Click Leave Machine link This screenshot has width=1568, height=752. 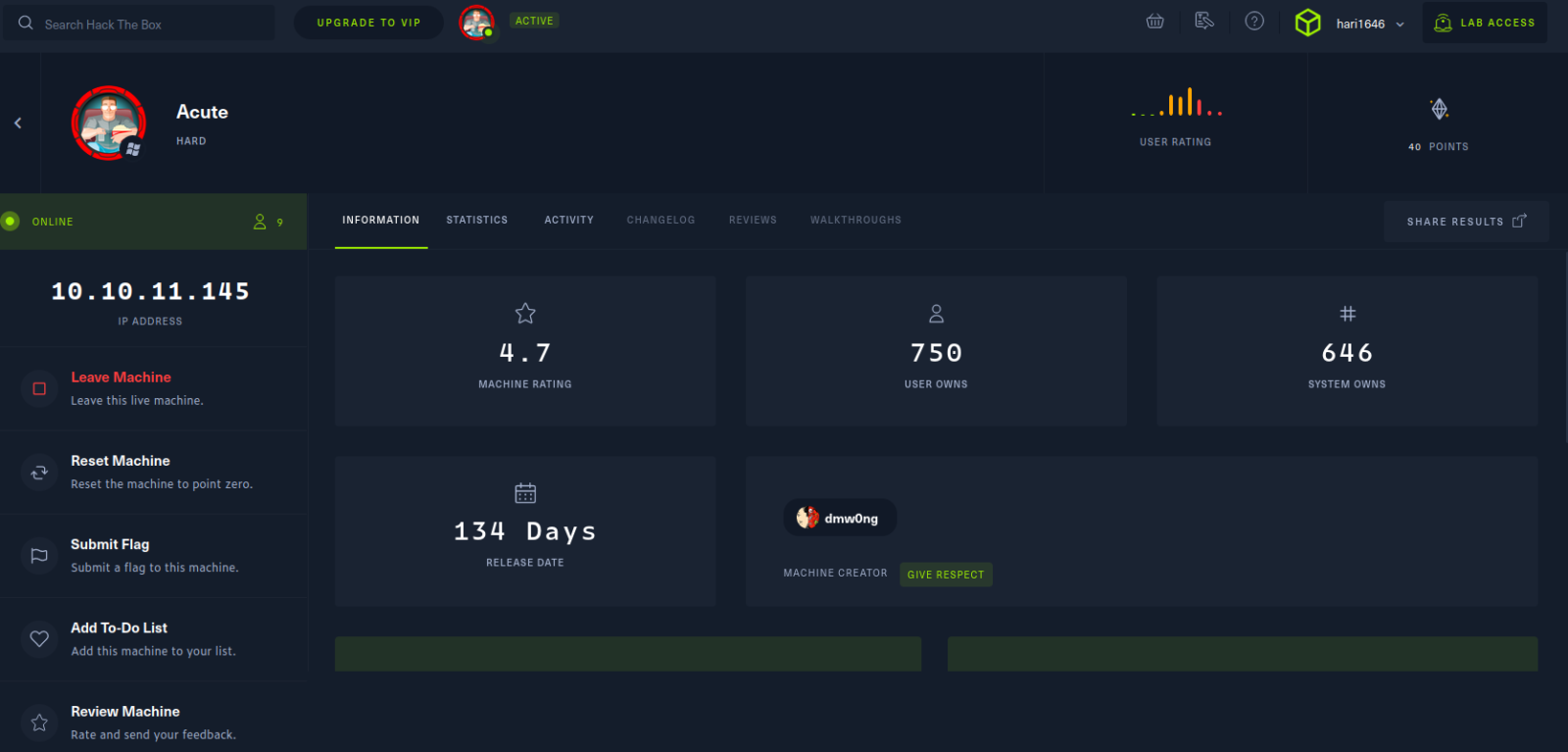[x=121, y=377]
